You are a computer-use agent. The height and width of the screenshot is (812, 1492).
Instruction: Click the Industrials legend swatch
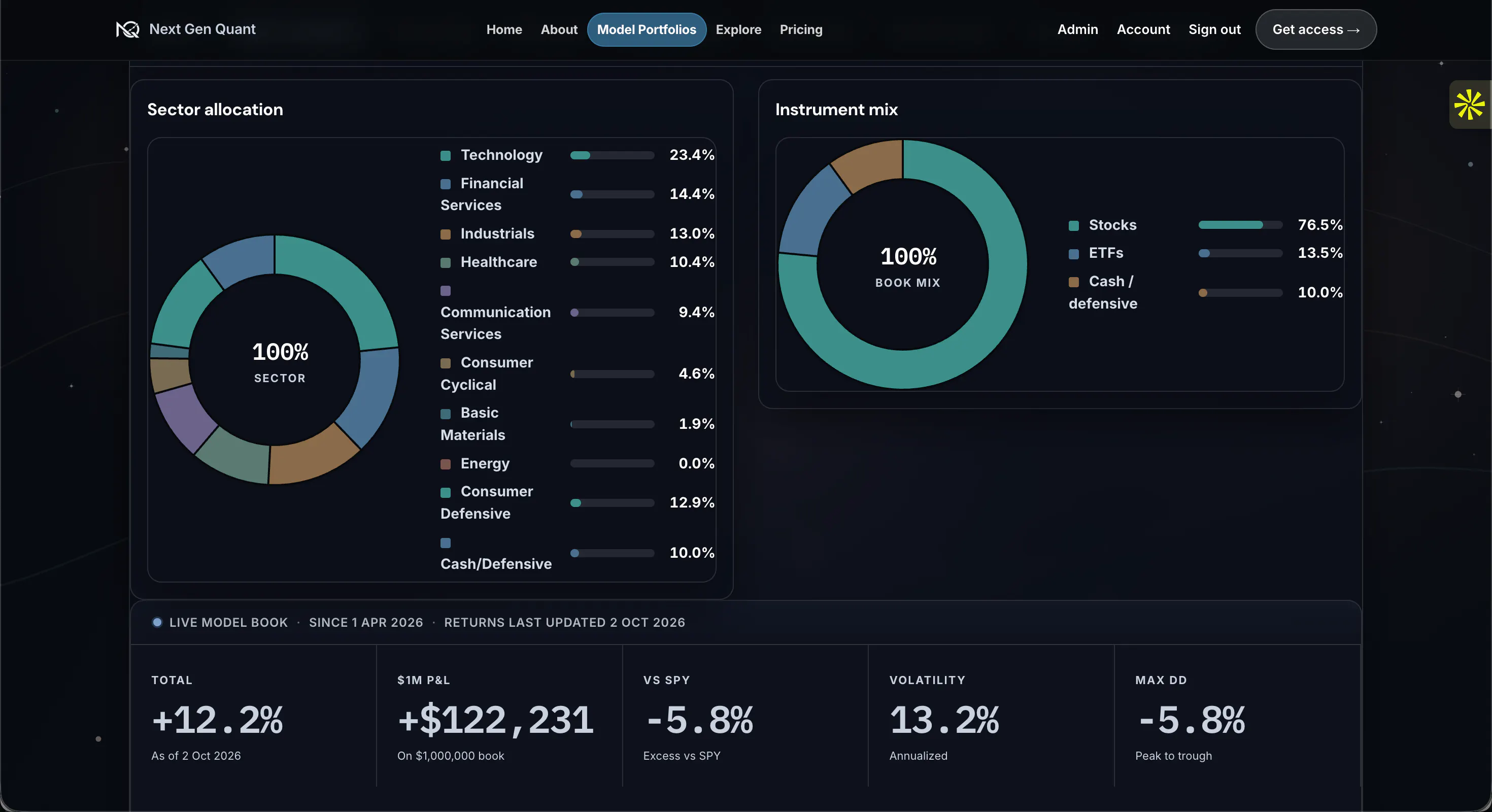click(446, 234)
